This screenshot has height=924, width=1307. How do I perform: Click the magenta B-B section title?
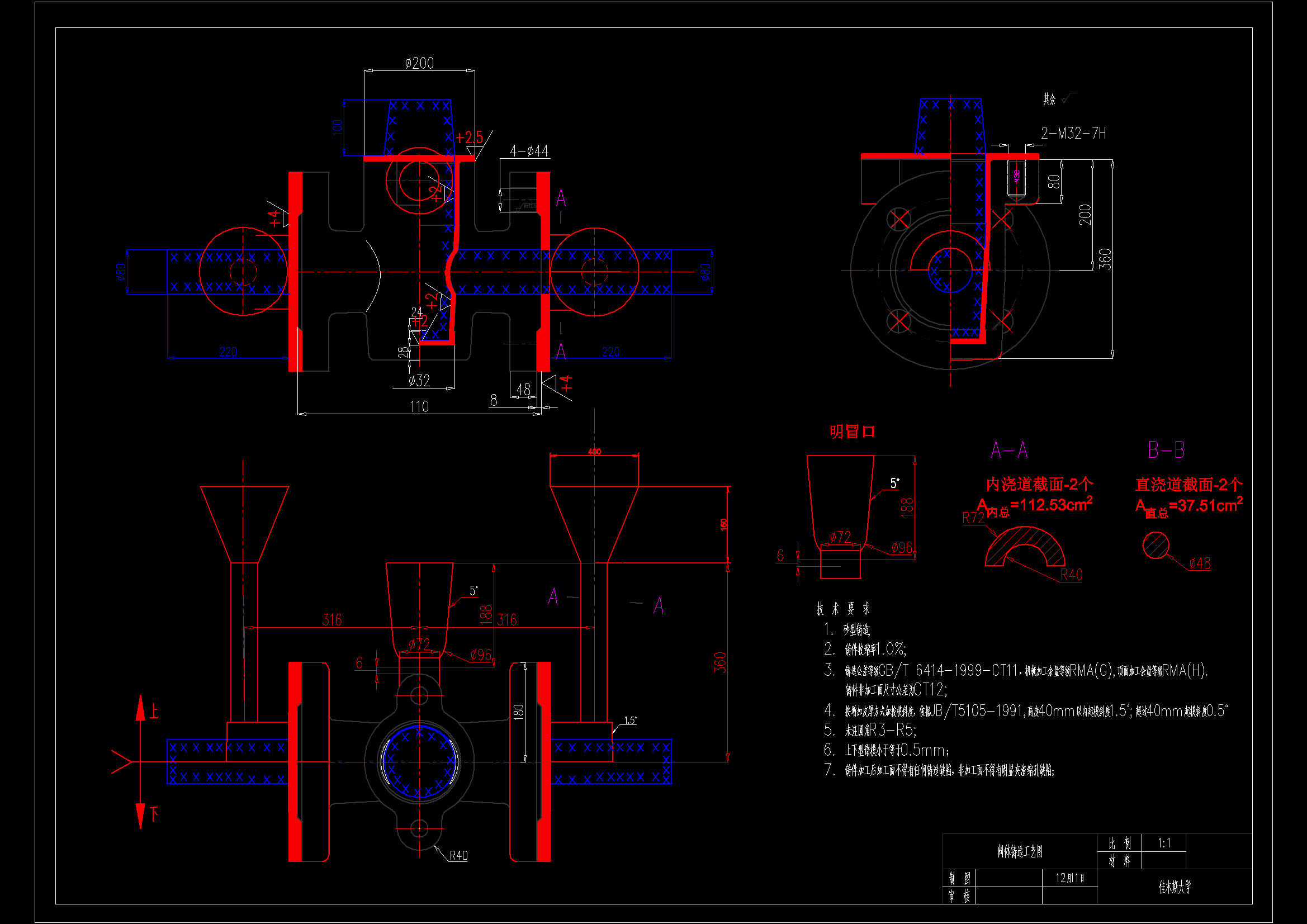(x=1166, y=451)
